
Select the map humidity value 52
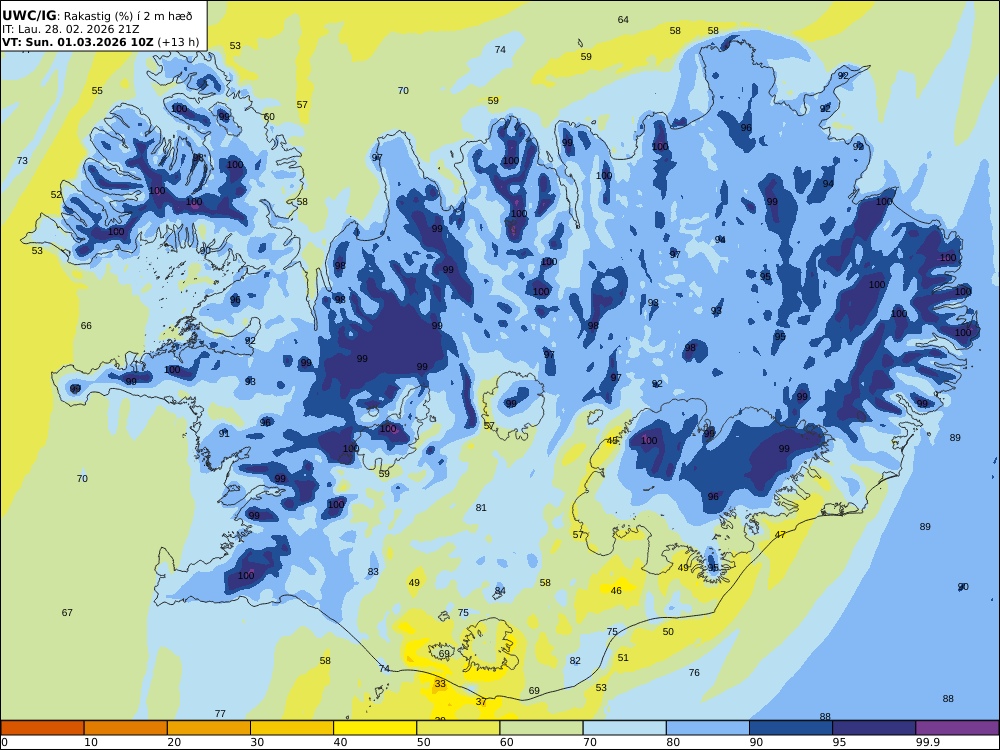point(56,195)
